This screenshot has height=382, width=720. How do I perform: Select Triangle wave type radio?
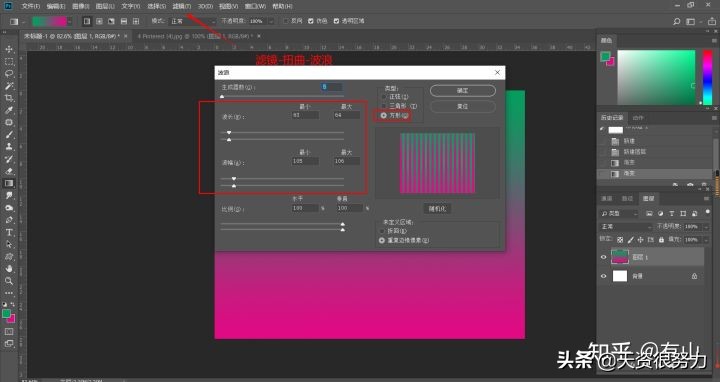coord(383,106)
